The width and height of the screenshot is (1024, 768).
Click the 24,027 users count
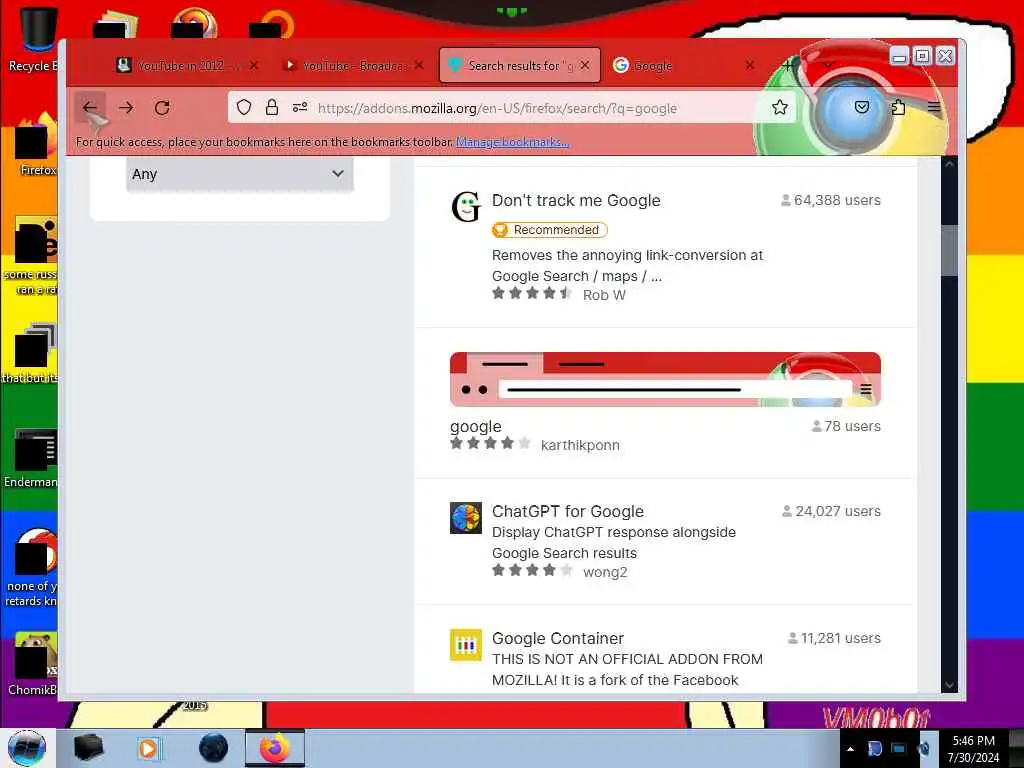pos(831,511)
